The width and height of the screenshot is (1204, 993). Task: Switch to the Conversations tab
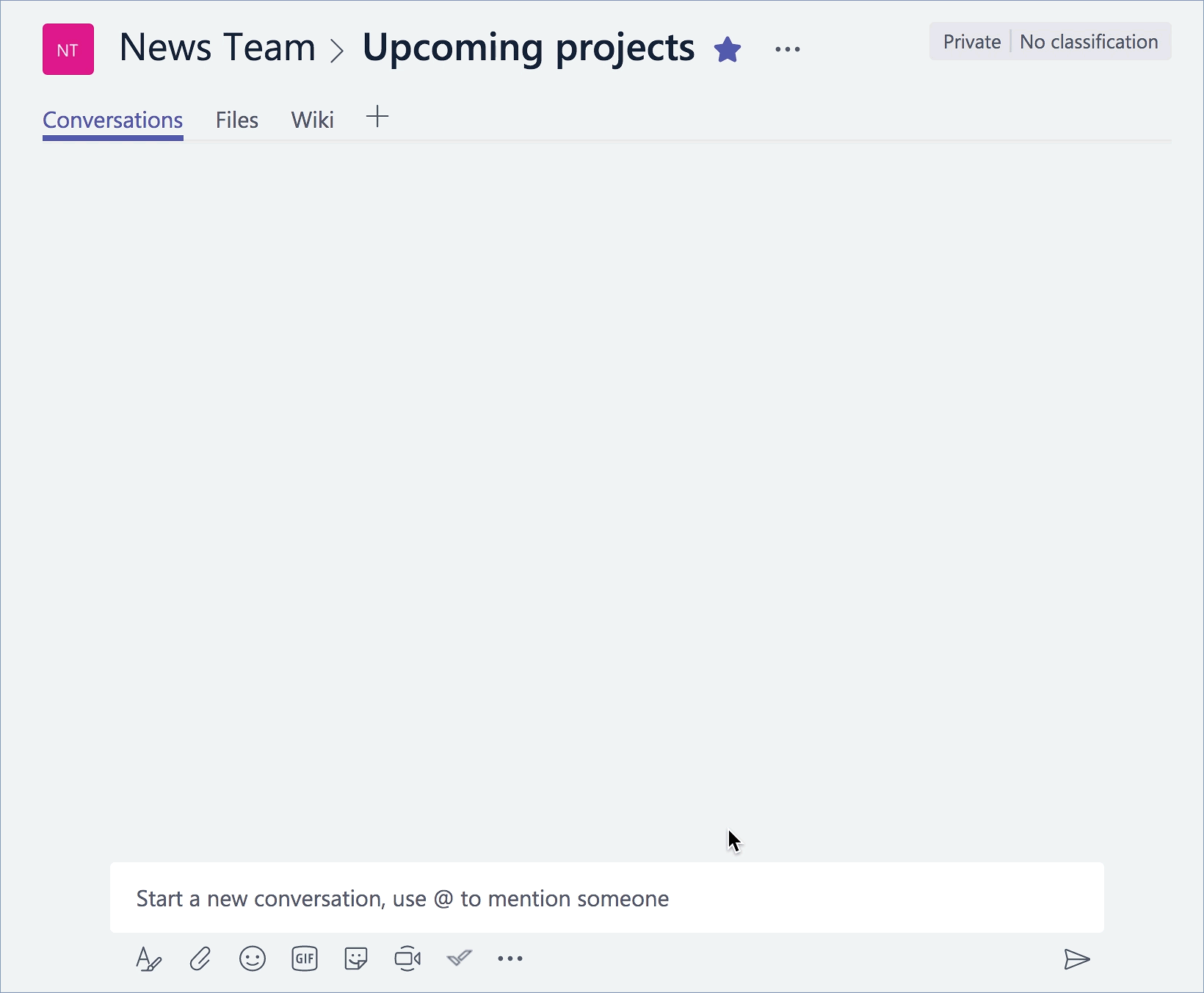coord(113,120)
